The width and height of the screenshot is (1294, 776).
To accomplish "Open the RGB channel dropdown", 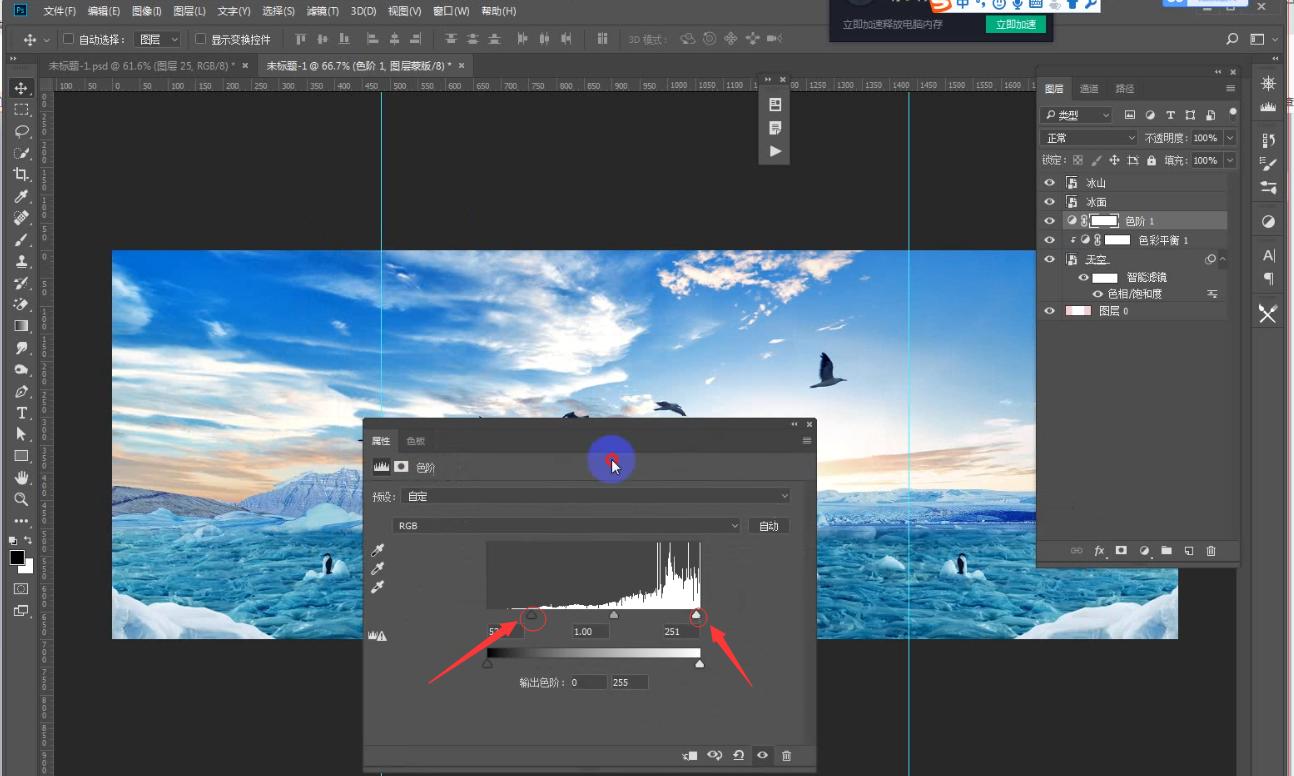I will coord(567,526).
